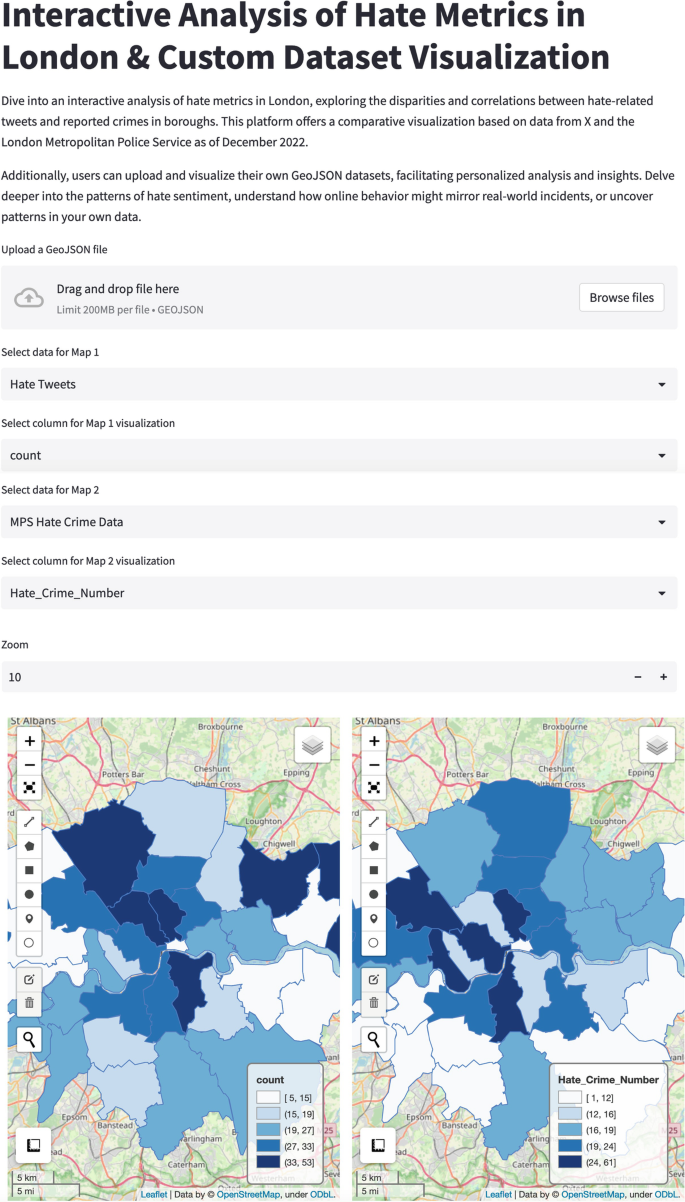Open the Hate Tweets data dropdown for Map 1
This screenshot has height=1202, width=685.
[x=340, y=384]
